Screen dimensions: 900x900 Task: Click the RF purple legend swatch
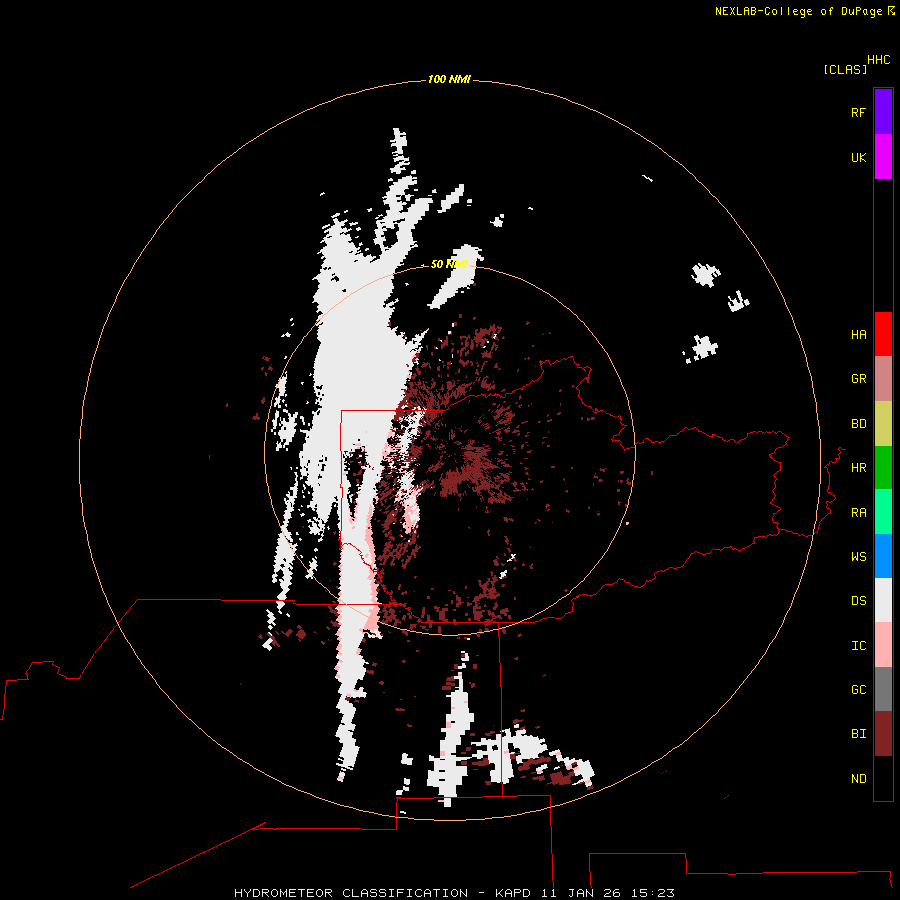(883, 112)
